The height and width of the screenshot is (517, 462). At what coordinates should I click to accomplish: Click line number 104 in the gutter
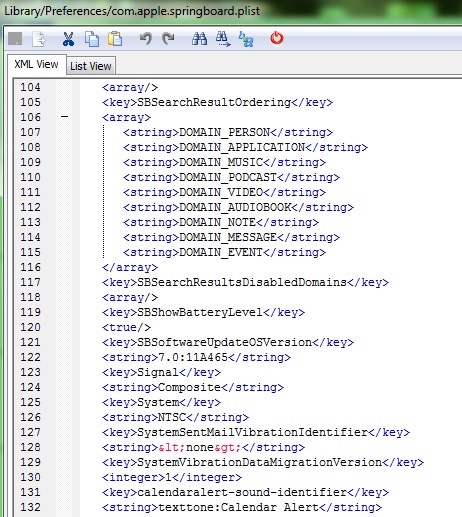[x=30, y=87]
